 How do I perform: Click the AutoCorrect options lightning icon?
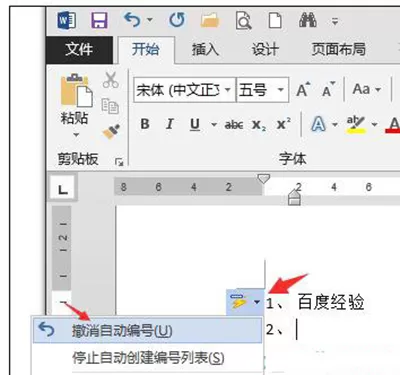click(x=239, y=301)
